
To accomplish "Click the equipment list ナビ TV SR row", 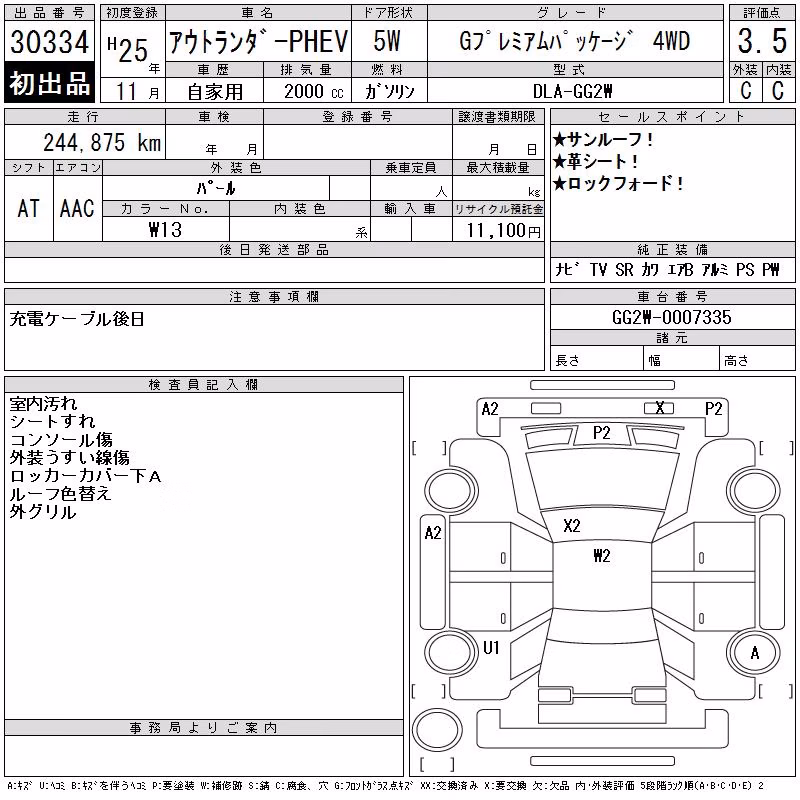I will 667,269.
